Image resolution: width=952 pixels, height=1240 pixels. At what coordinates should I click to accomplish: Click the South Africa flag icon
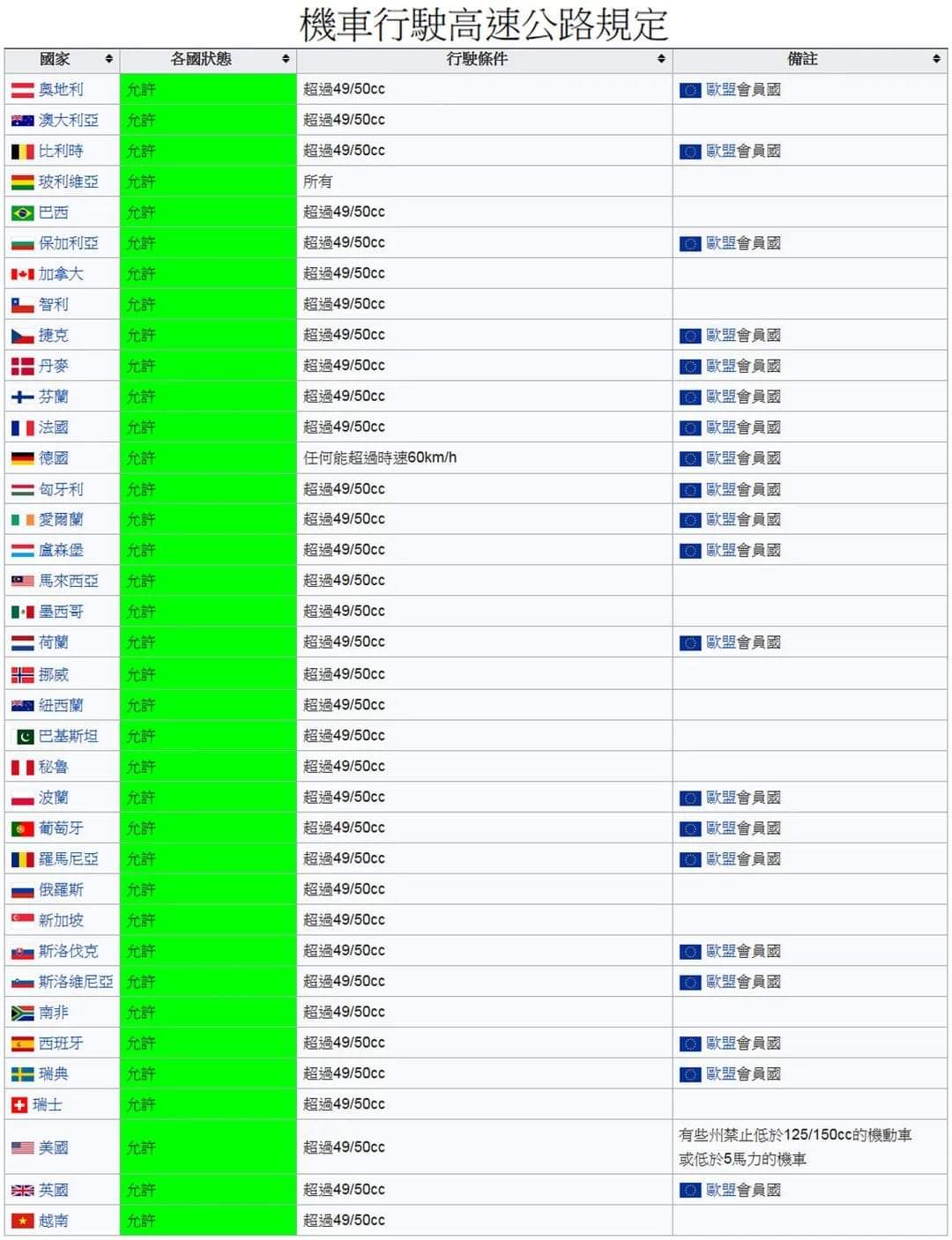(x=22, y=1013)
